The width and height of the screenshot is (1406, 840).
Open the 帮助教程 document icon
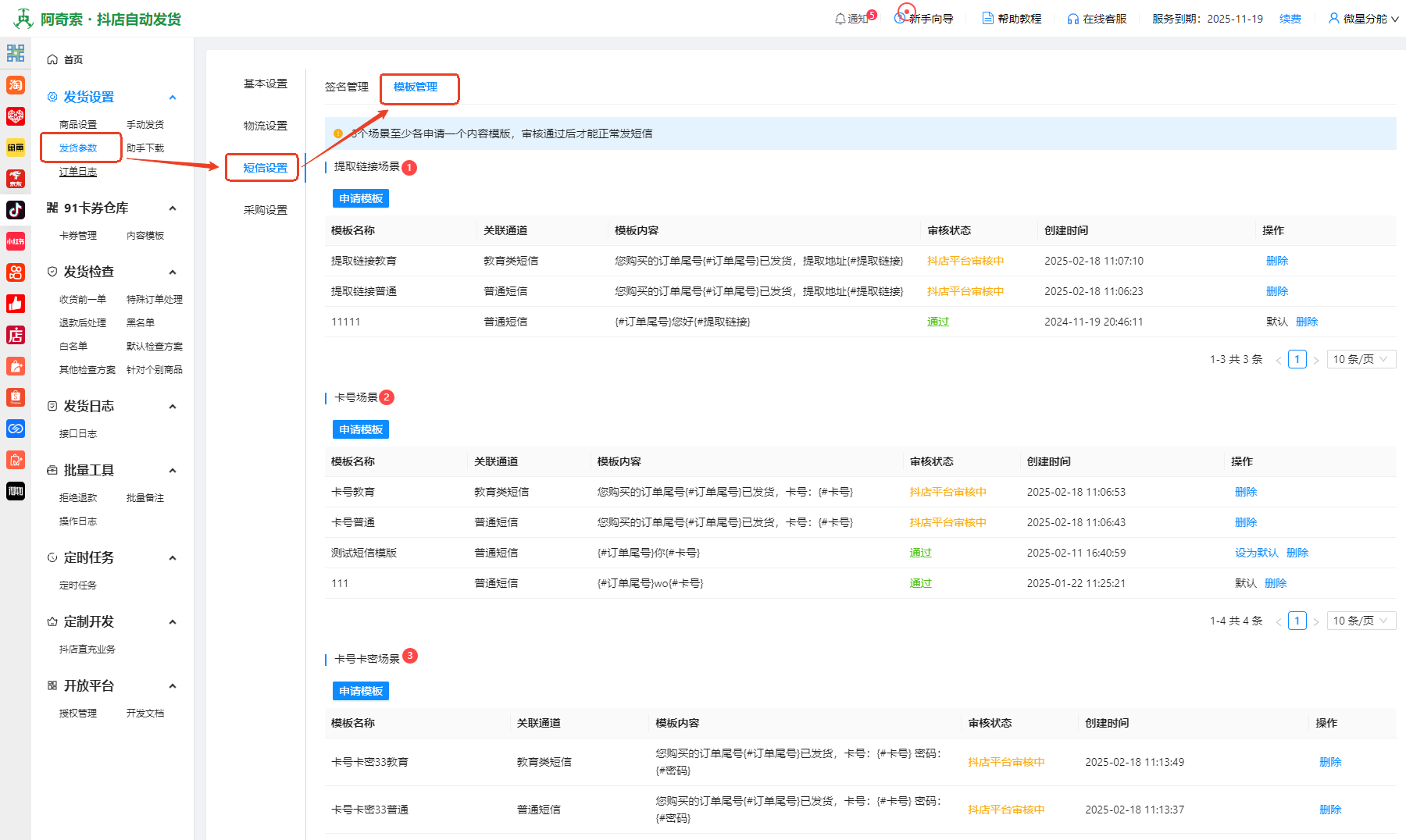[988, 19]
